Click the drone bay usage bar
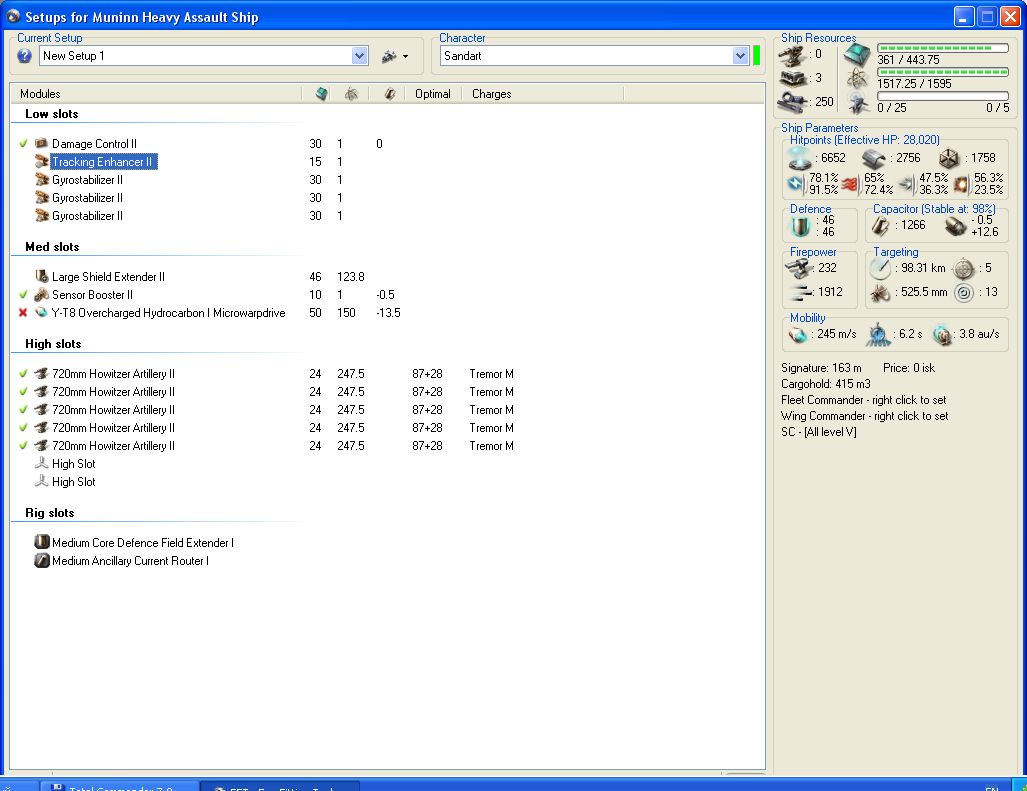The image size is (1027, 791). 943,96
